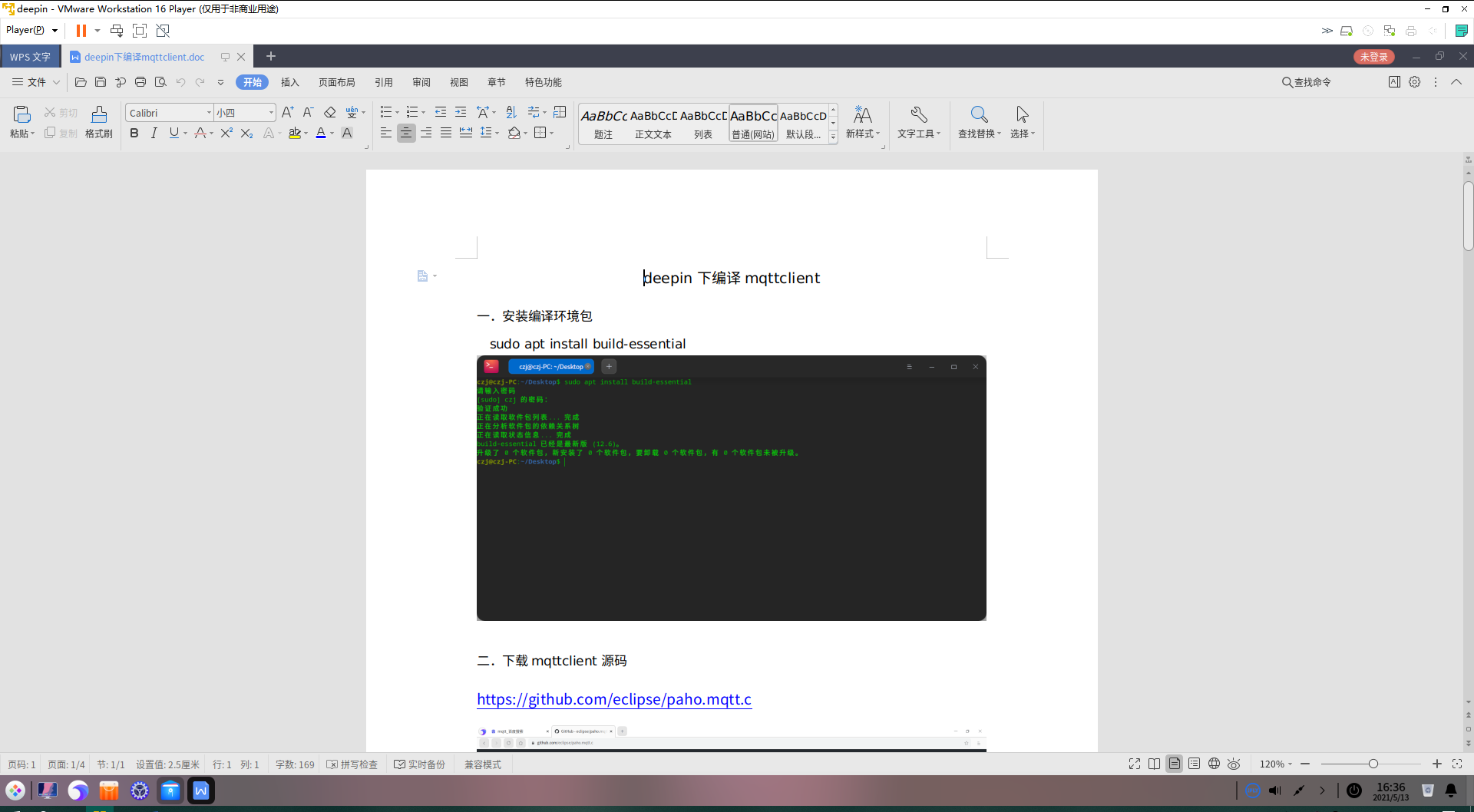Clear formatting with the eraser icon
This screenshot has width=1474, height=812.
(330, 112)
